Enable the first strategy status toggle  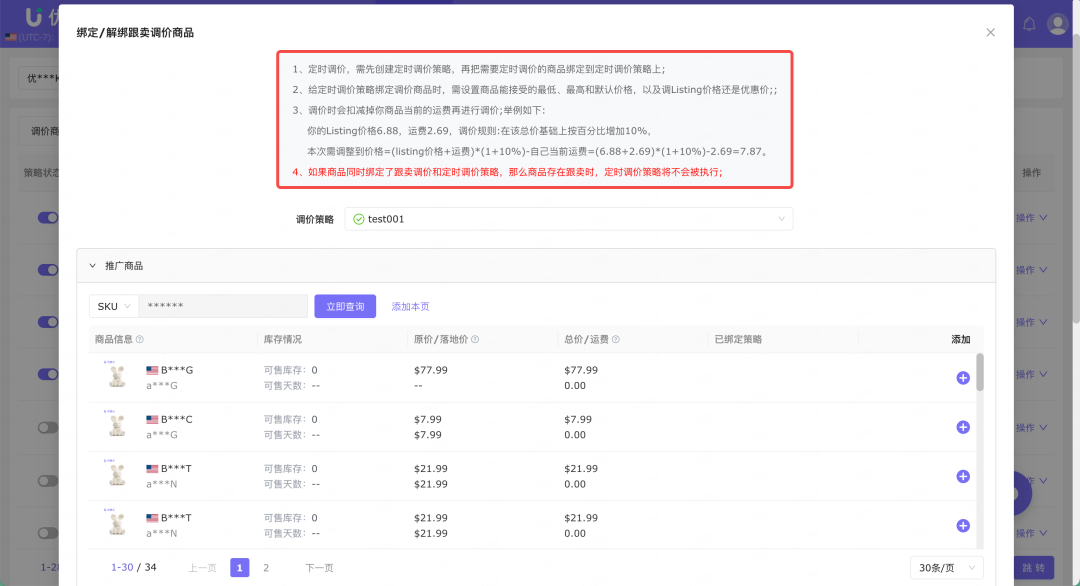pos(48,217)
